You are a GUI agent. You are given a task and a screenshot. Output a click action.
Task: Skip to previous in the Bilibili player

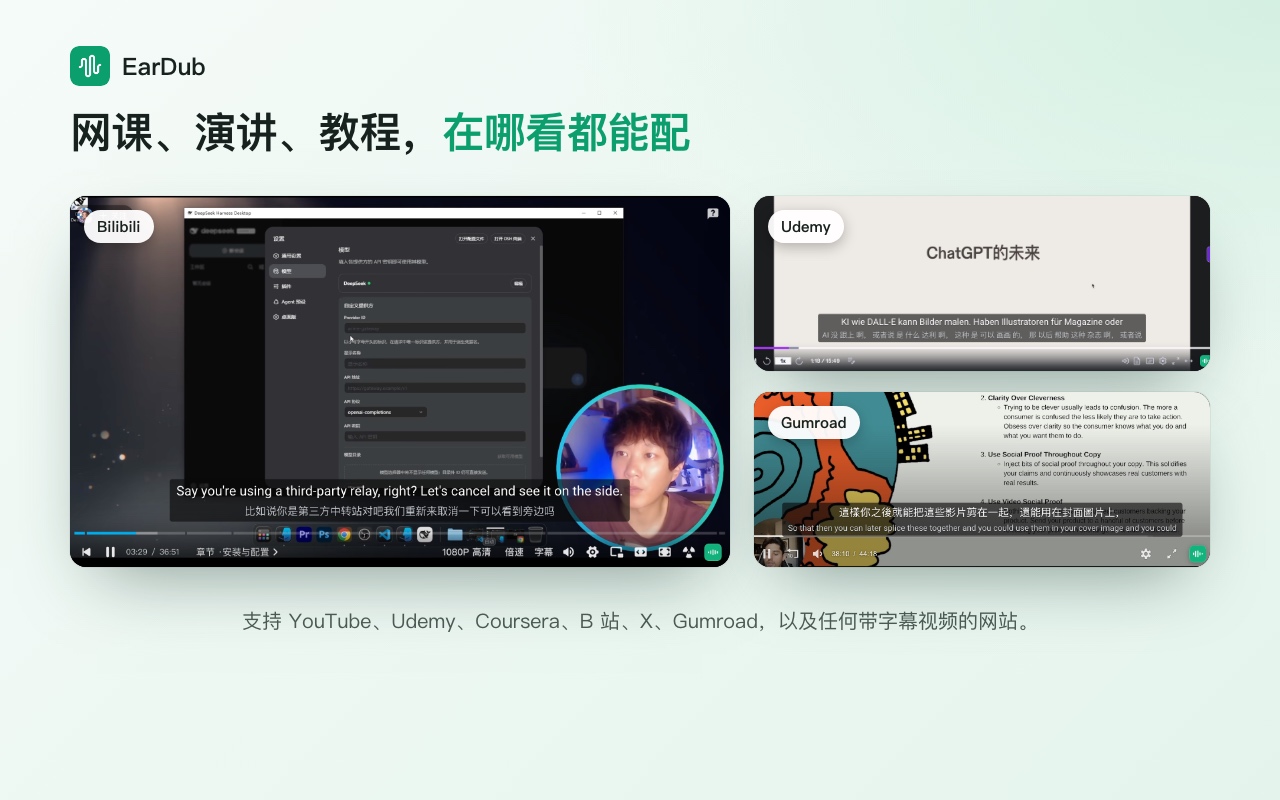(87, 552)
